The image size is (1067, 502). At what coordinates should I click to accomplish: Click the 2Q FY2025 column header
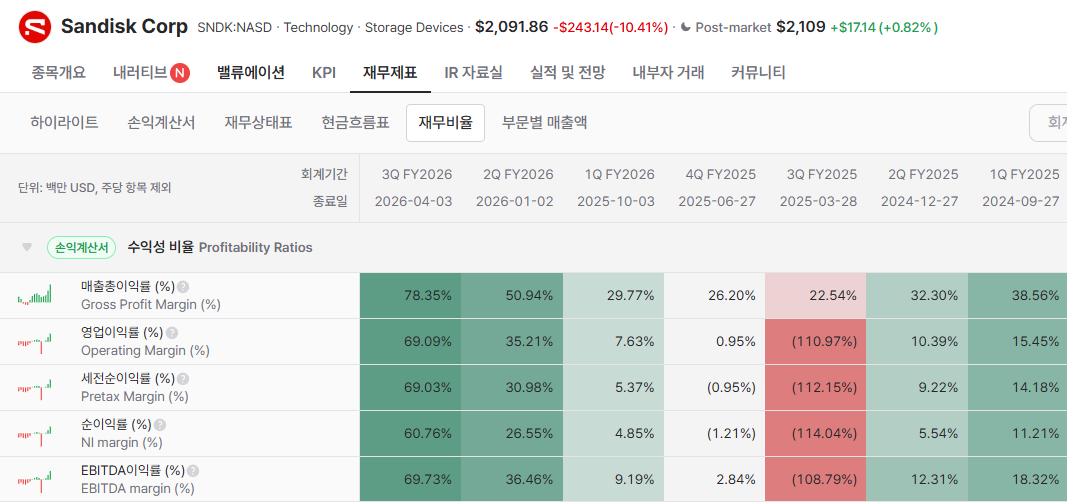[924, 174]
